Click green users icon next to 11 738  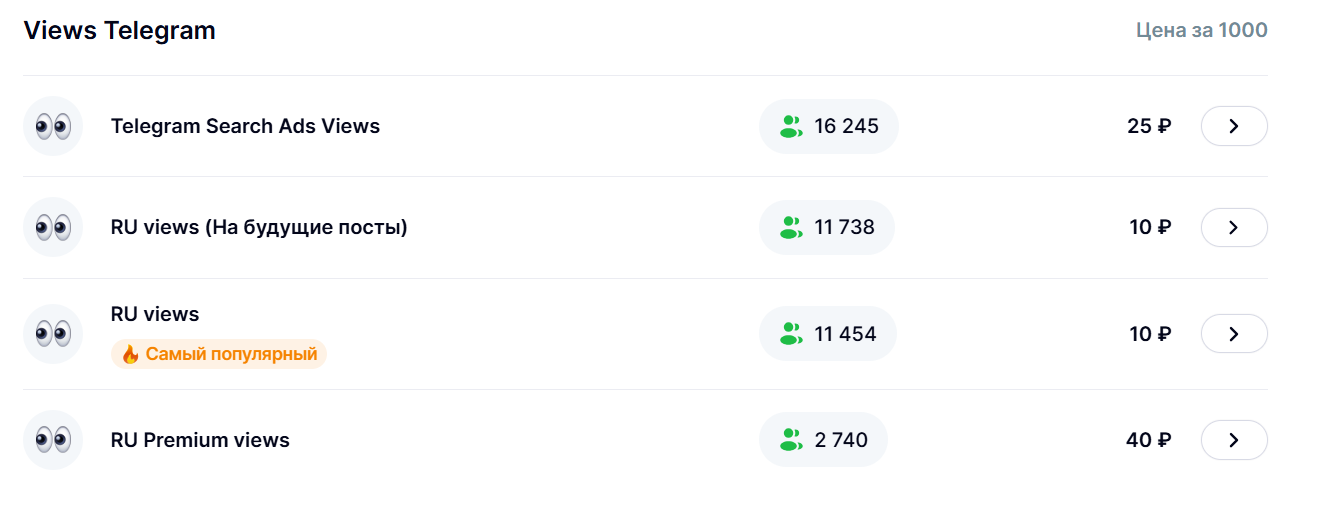(x=791, y=227)
